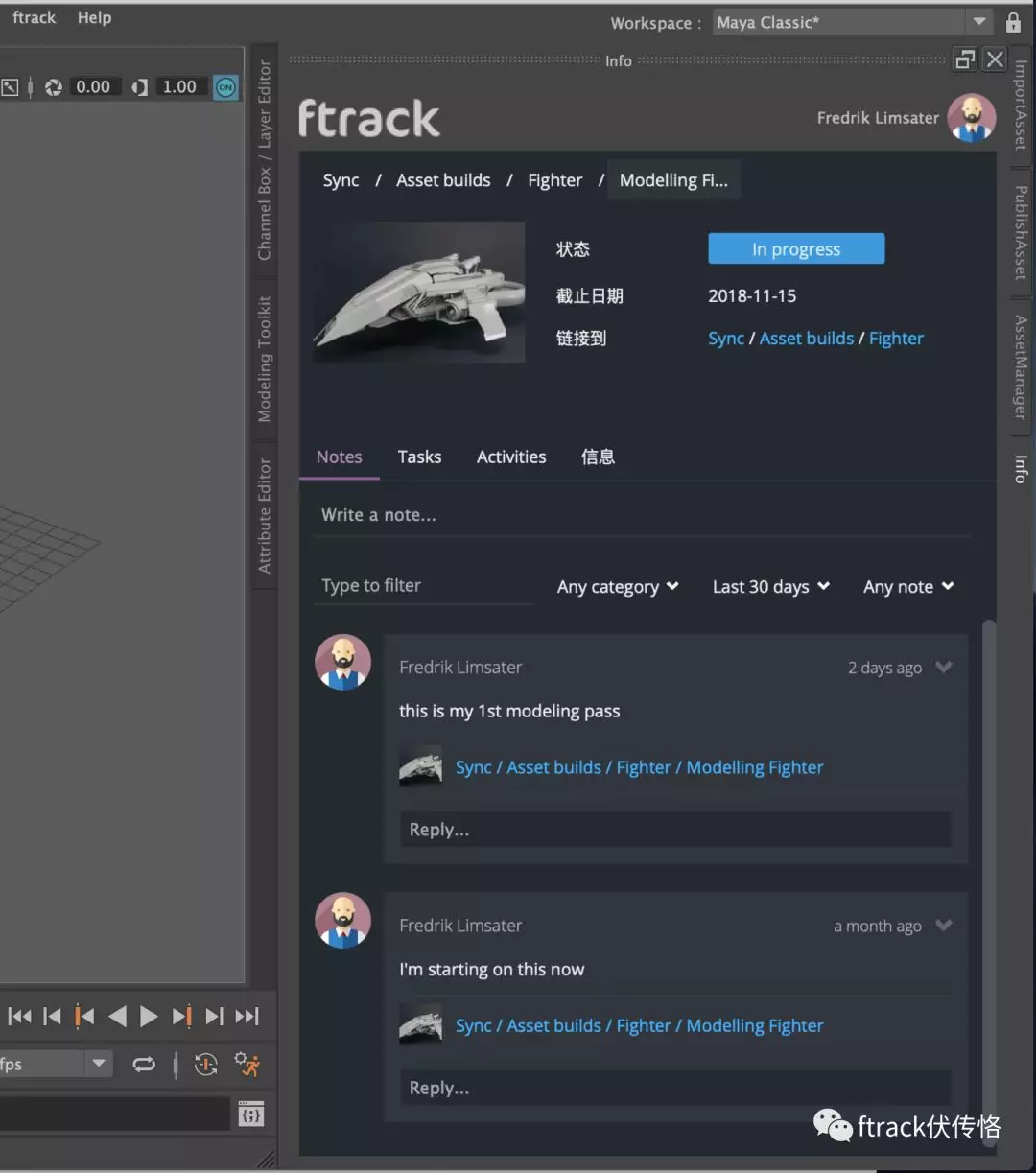Jump to the next keyframe
The height and width of the screenshot is (1173, 1036).
coord(181,1017)
